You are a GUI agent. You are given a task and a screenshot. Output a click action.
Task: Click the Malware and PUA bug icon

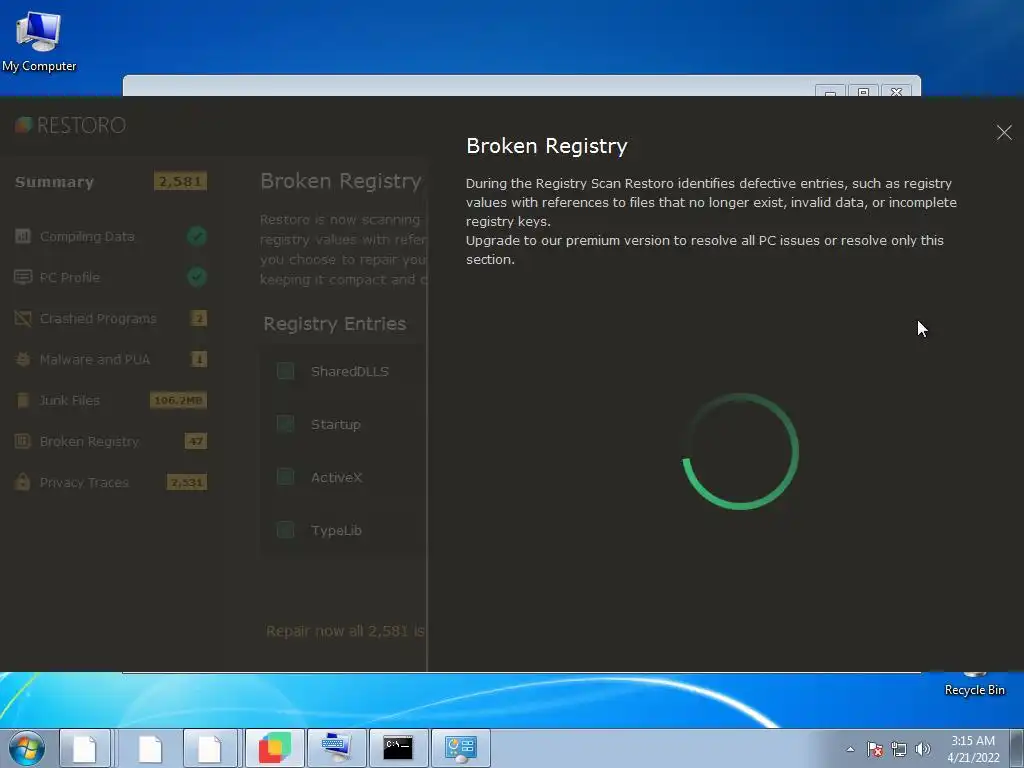[x=23, y=359]
